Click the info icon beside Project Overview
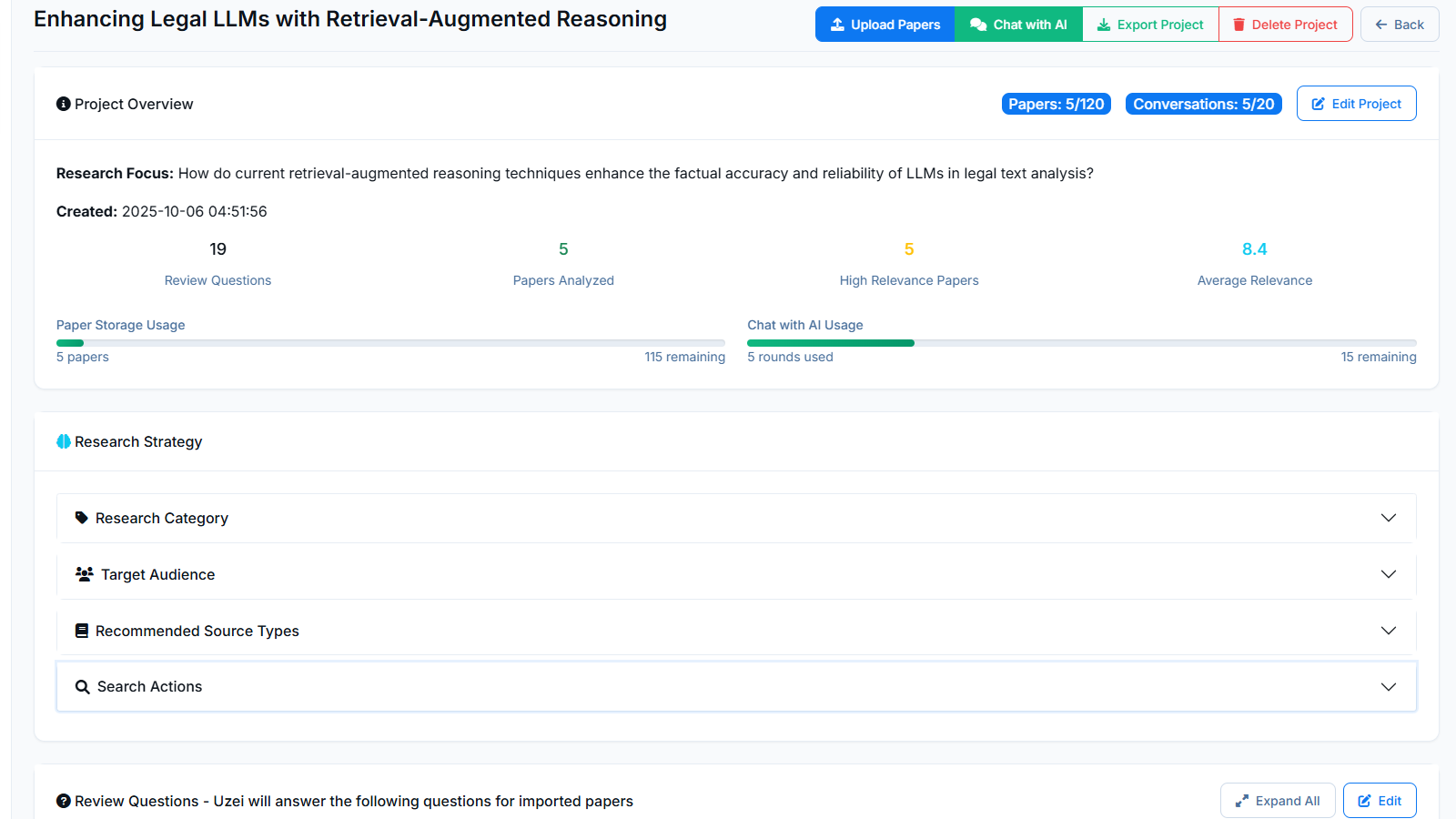Image resolution: width=1456 pixels, height=819 pixels. click(64, 104)
